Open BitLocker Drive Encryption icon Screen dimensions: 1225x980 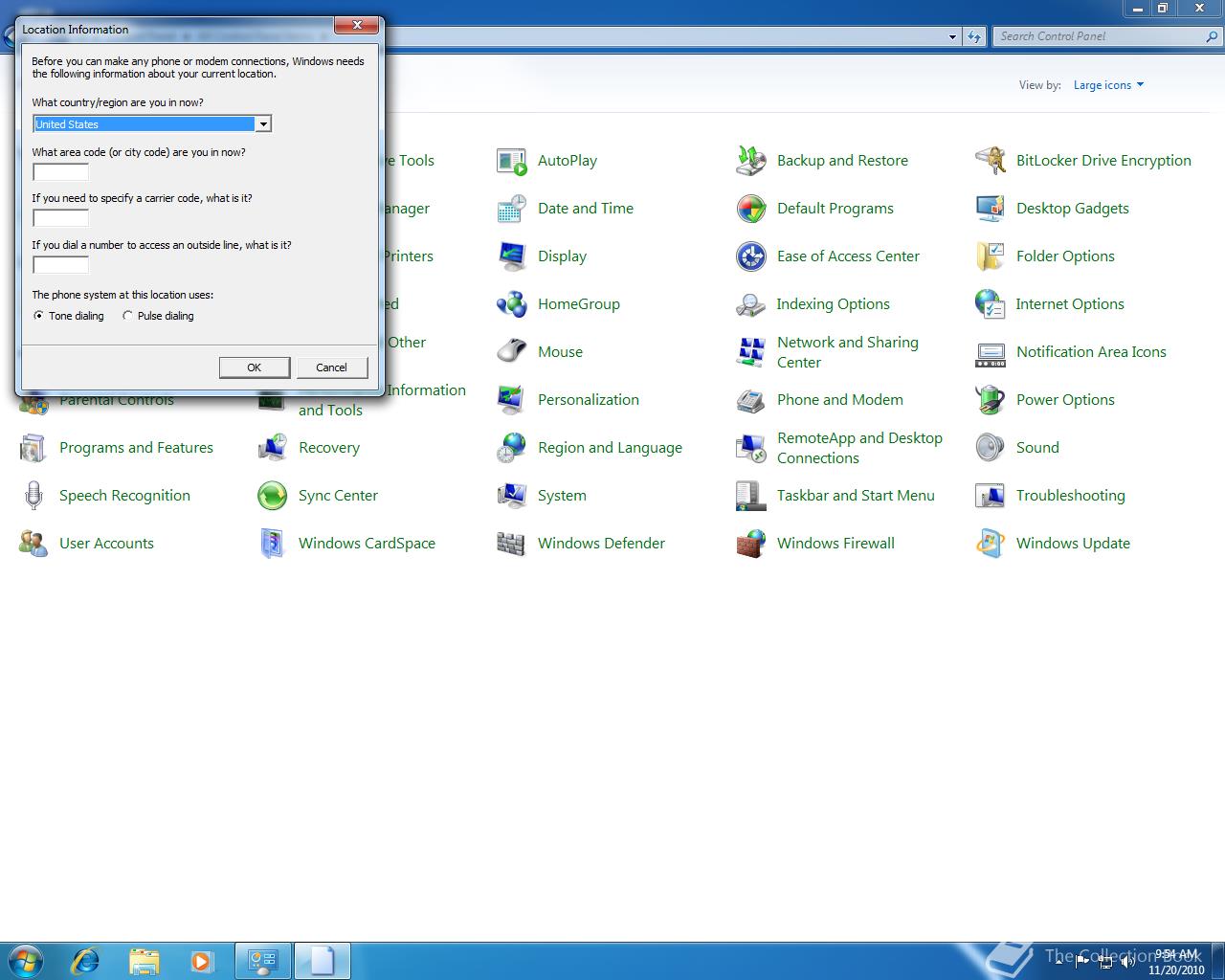[991, 161]
